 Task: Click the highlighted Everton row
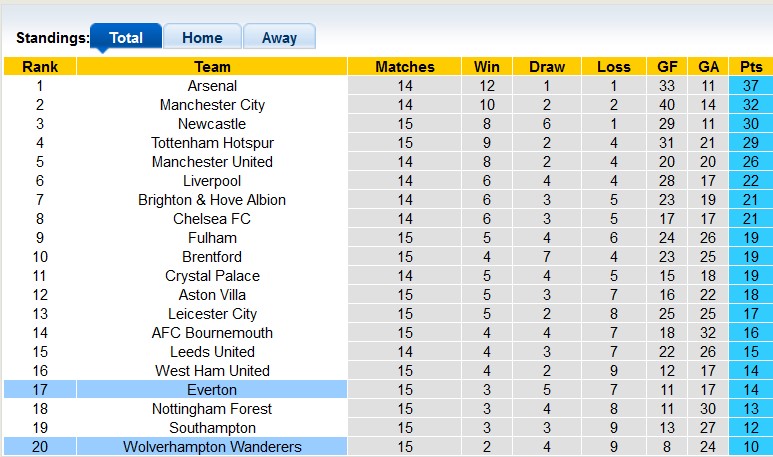(212, 390)
